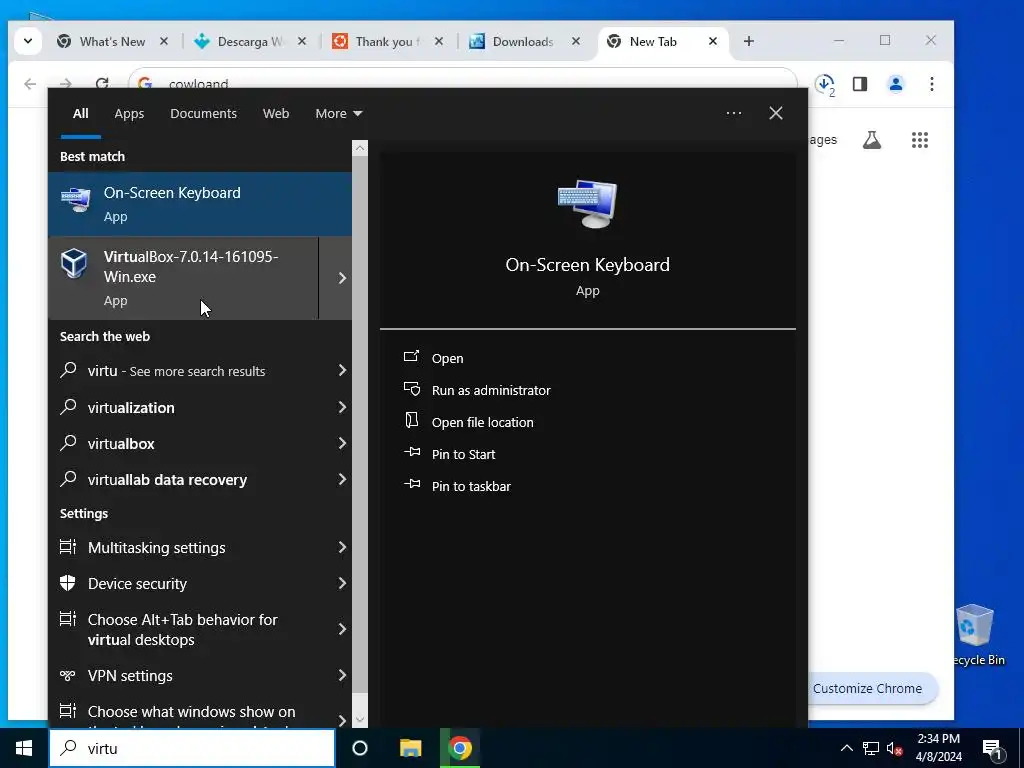Open clock showing 2:34 PM
The image size is (1024, 768).
(938, 748)
